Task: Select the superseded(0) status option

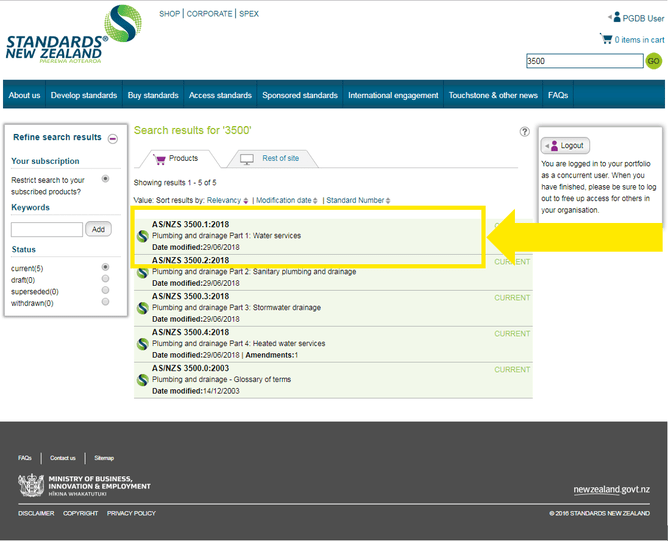Action: coord(106,291)
